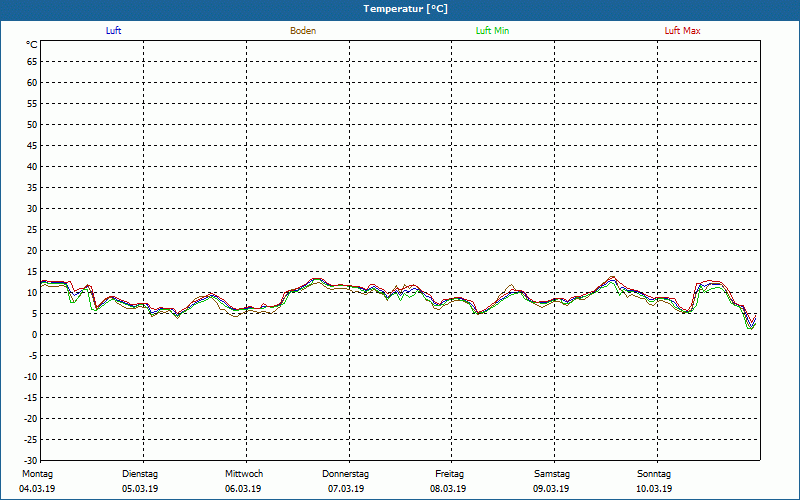Screen dimensions: 800x500
Task: Click the date 08.03.19
Action: (x=448, y=489)
